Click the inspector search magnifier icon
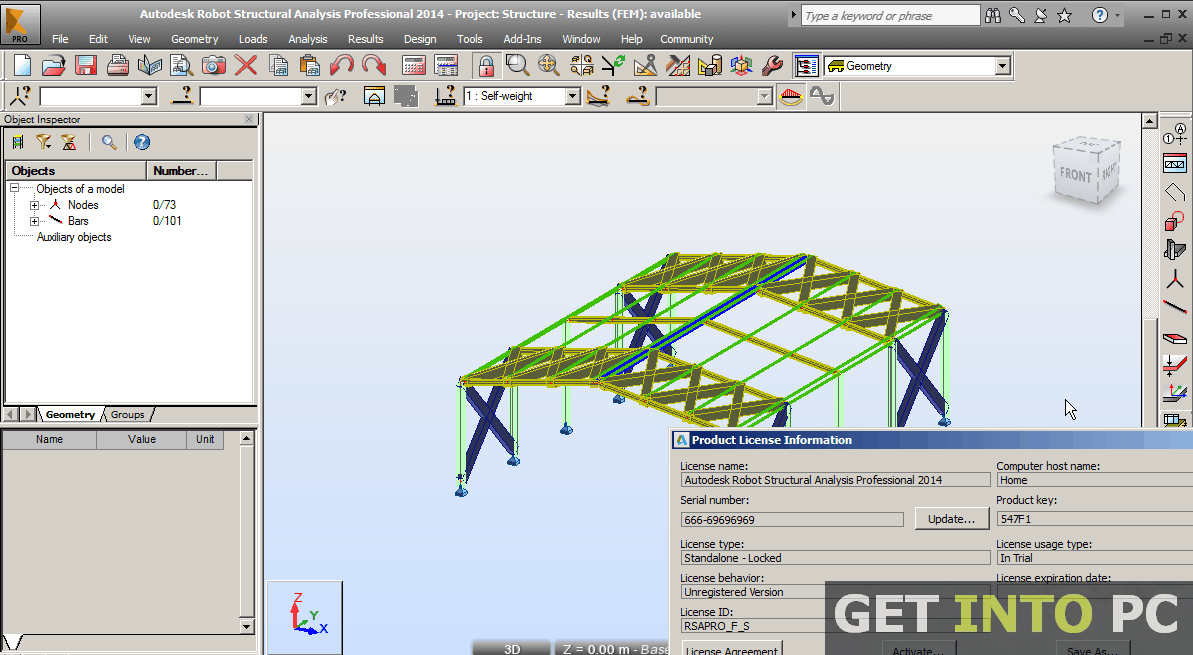The height and width of the screenshot is (655, 1193). pyautogui.click(x=109, y=142)
